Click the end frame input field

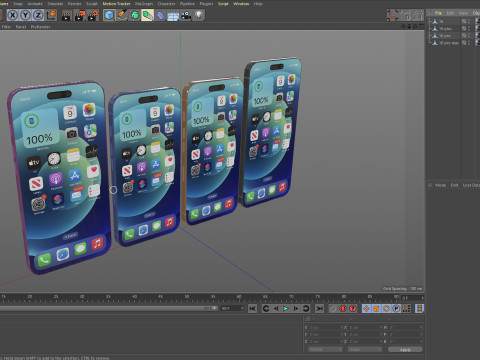point(232,308)
